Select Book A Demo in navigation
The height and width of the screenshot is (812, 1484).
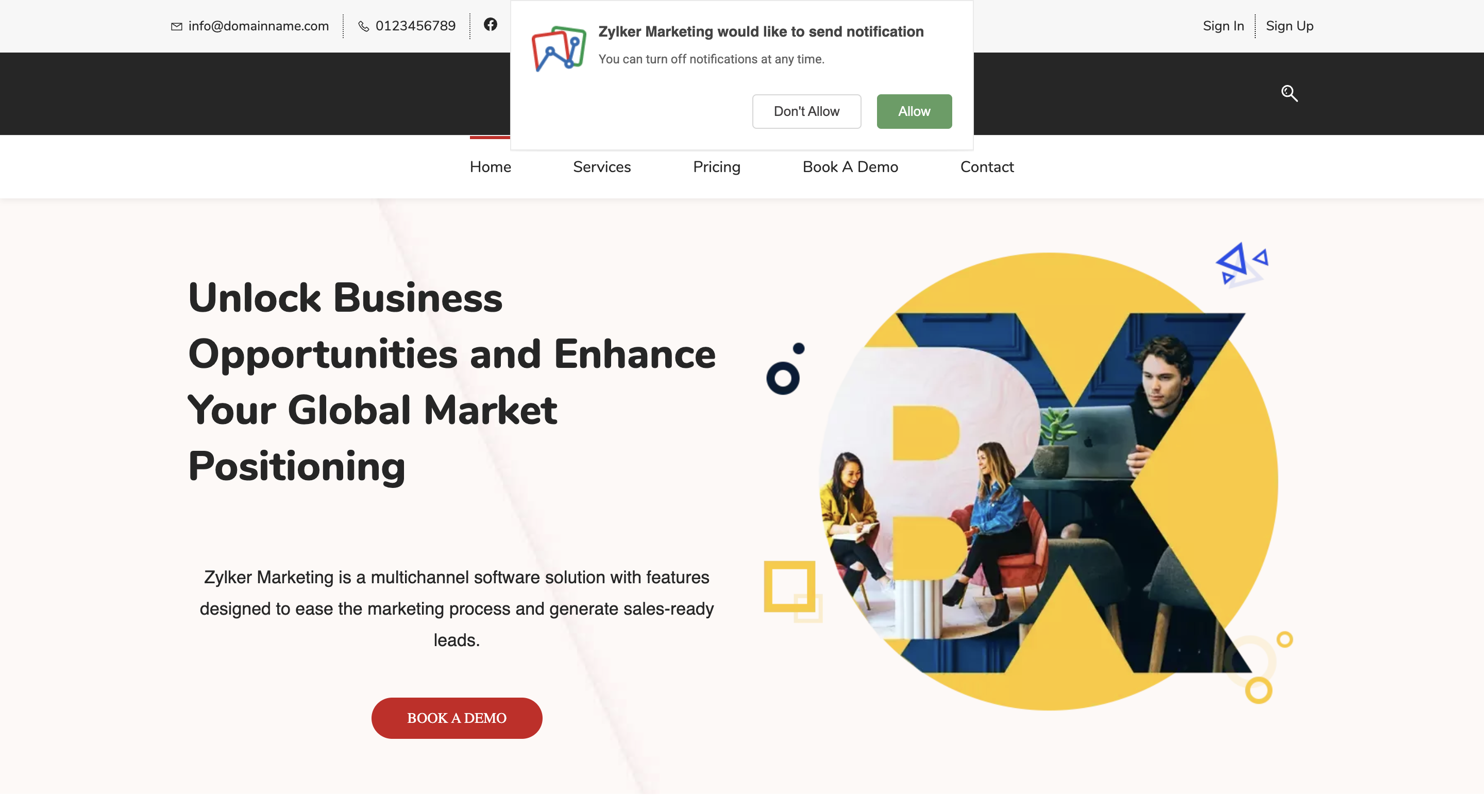(x=850, y=167)
